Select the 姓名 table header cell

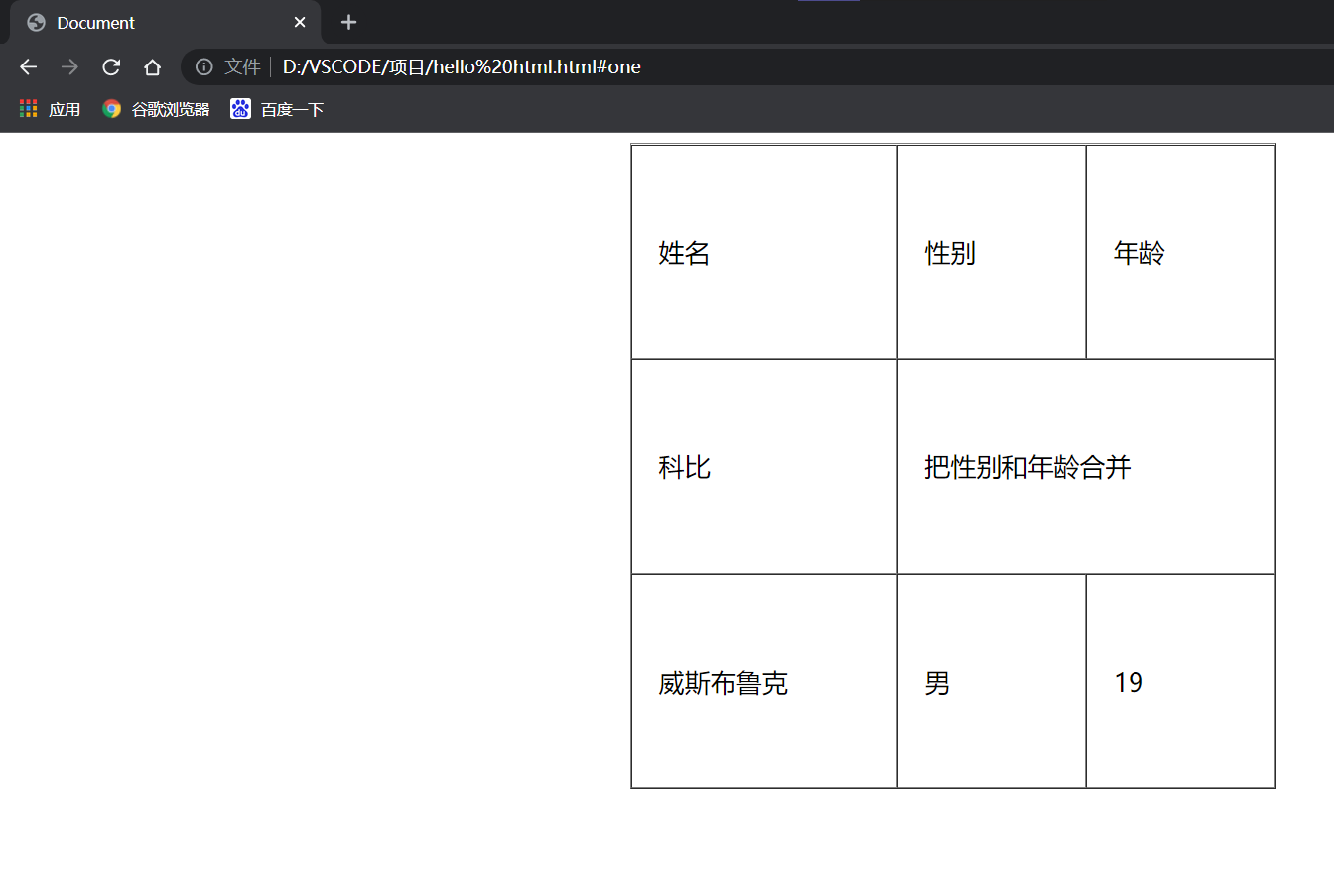click(762, 251)
